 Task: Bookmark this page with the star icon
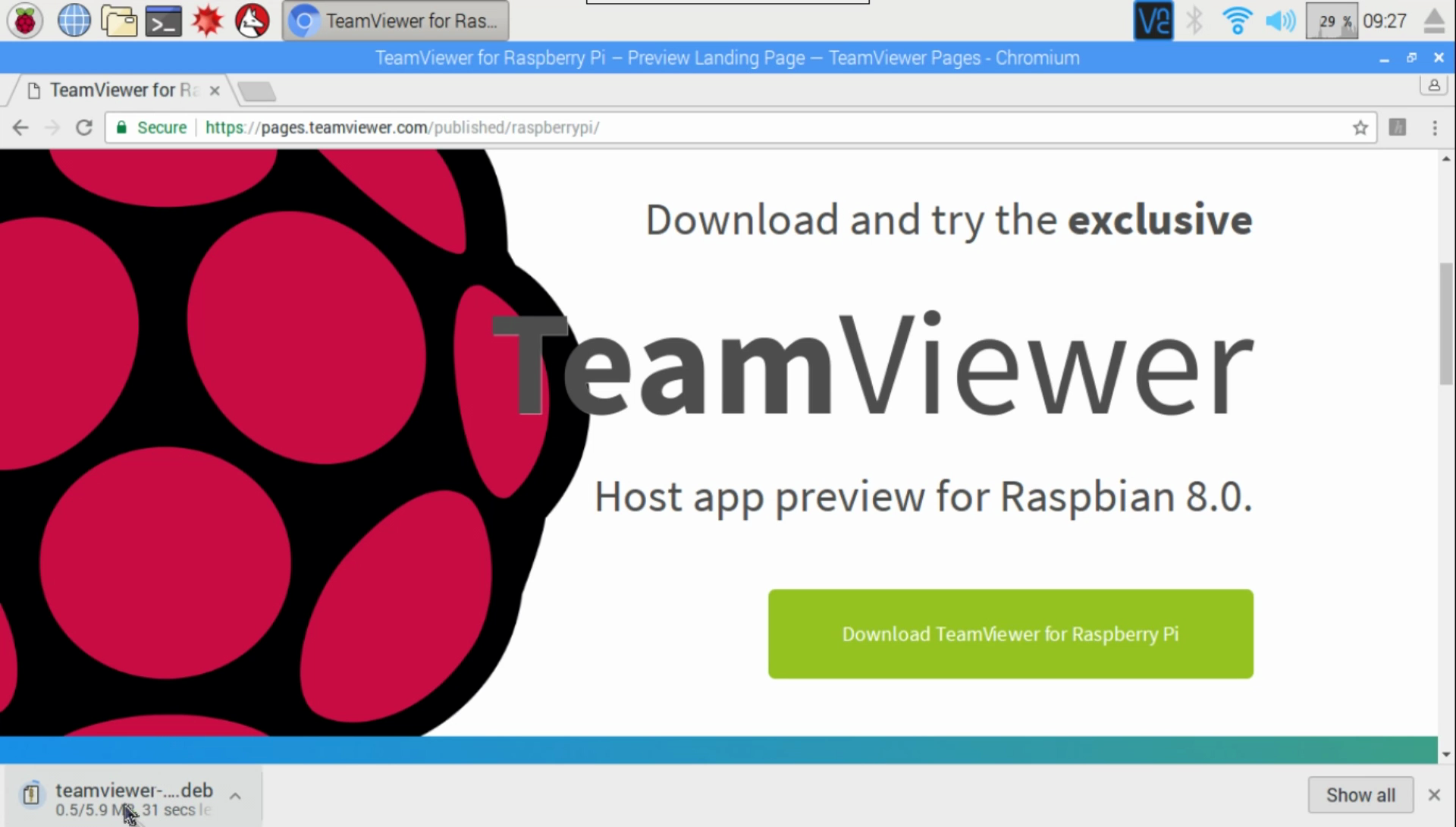click(x=1360, y=127)
